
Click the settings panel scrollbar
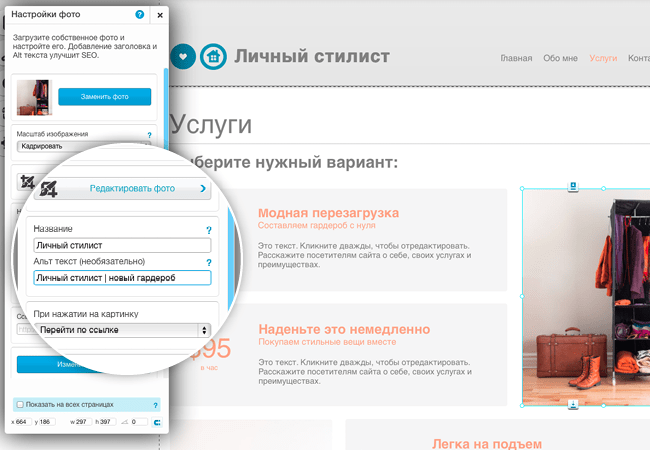(166, 108)
